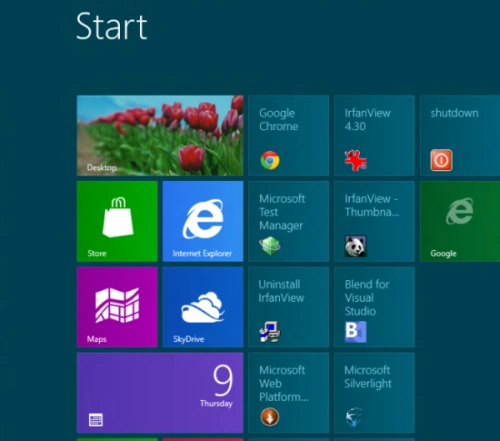Open IrfanView - Thumbnails tile
Screen dimensions: 500x441
pyautogui.click(x=374, y=221)
